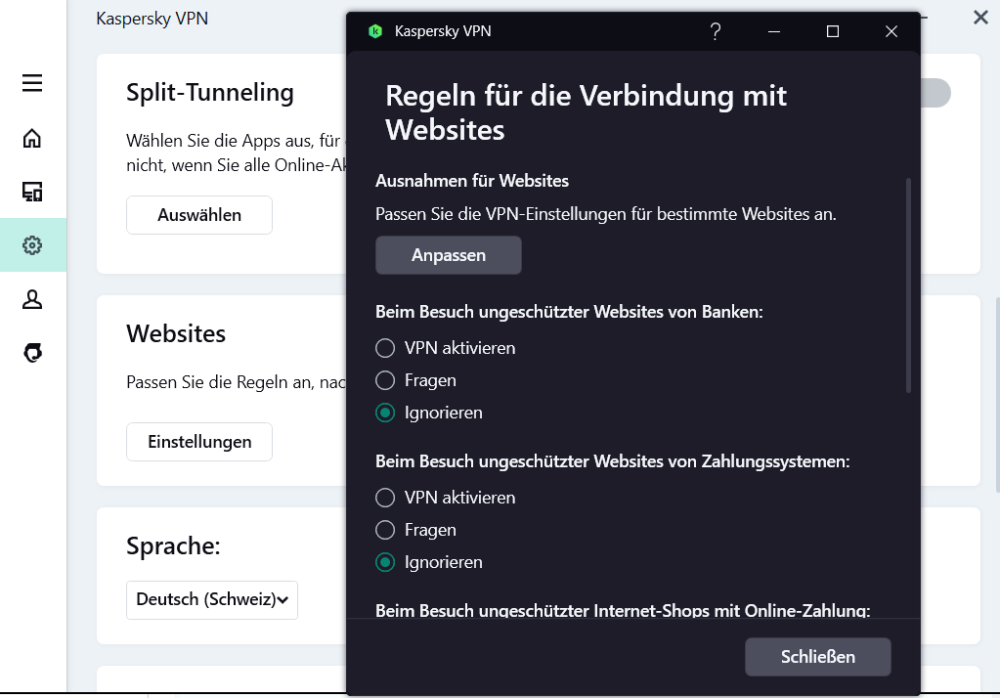Toggle the Split-Tunneling switch
The image size is (1000, 698).
(x=934, y=93)
